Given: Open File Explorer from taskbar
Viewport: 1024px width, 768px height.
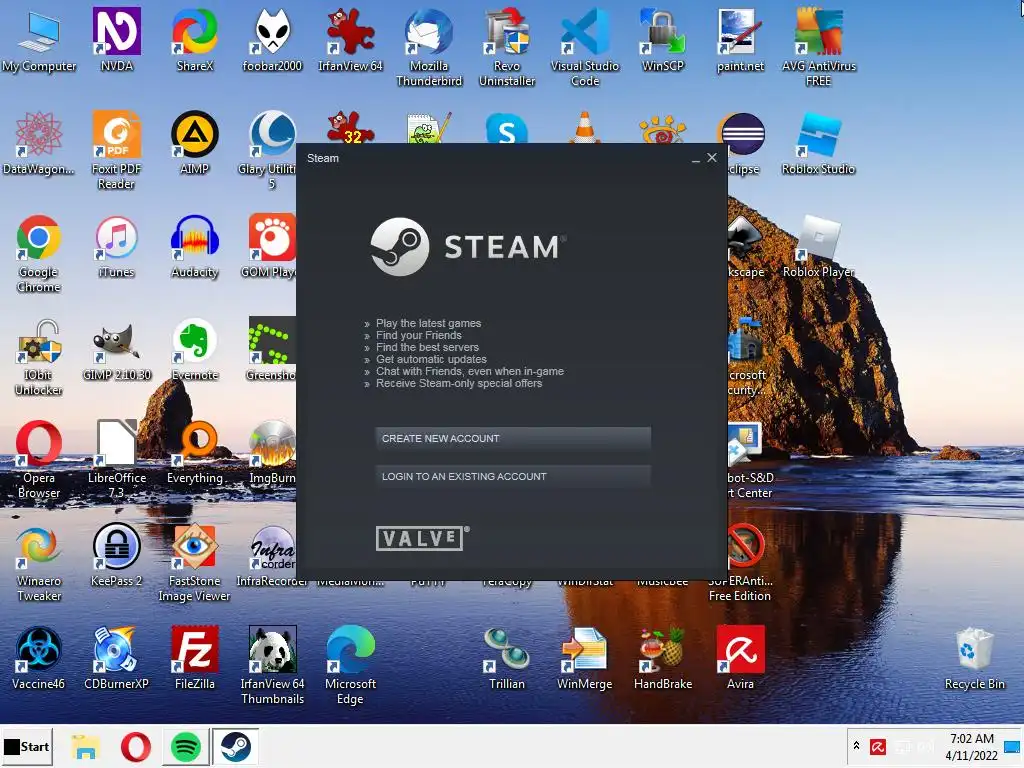Looking at the screenshot, I should 86,747.
